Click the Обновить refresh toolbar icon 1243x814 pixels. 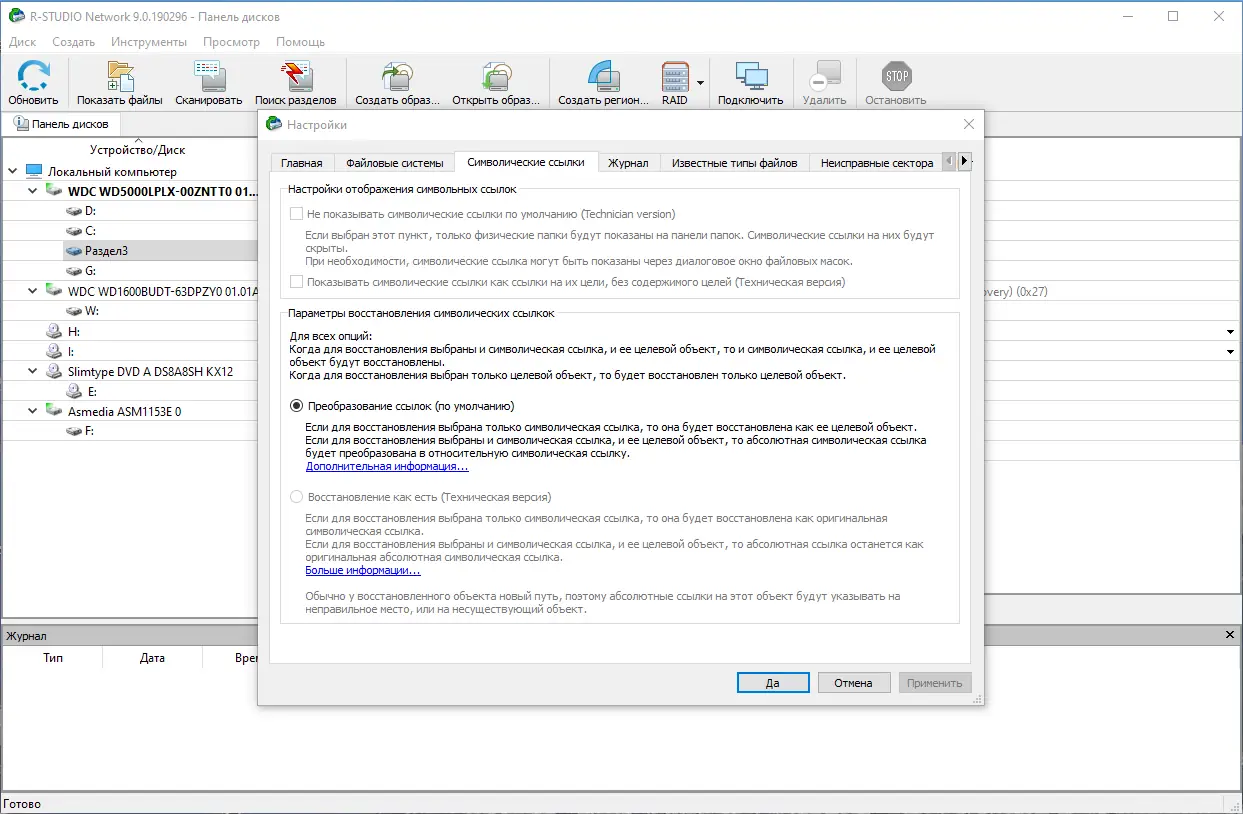34,77
